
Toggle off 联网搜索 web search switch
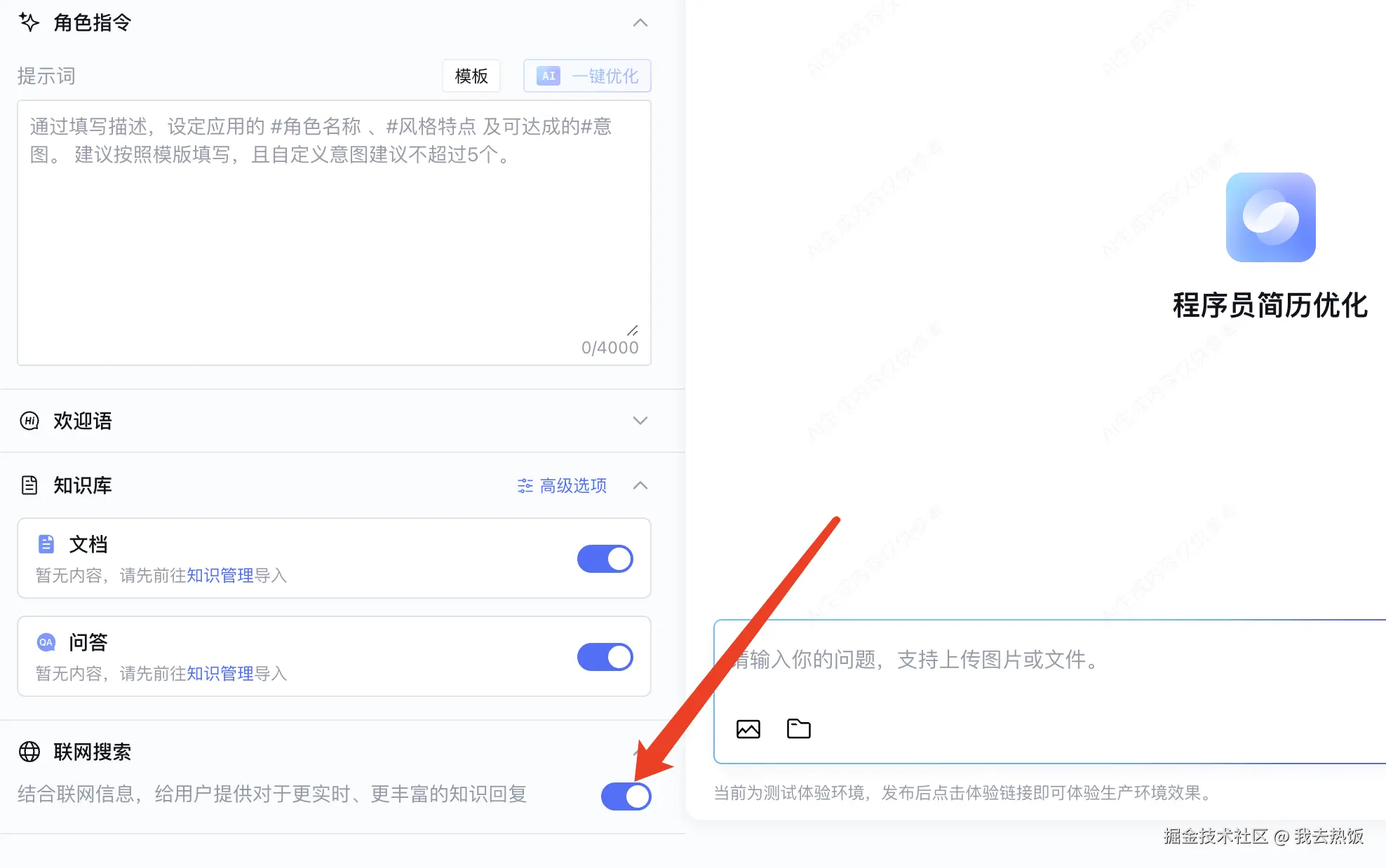pos(626,796)
